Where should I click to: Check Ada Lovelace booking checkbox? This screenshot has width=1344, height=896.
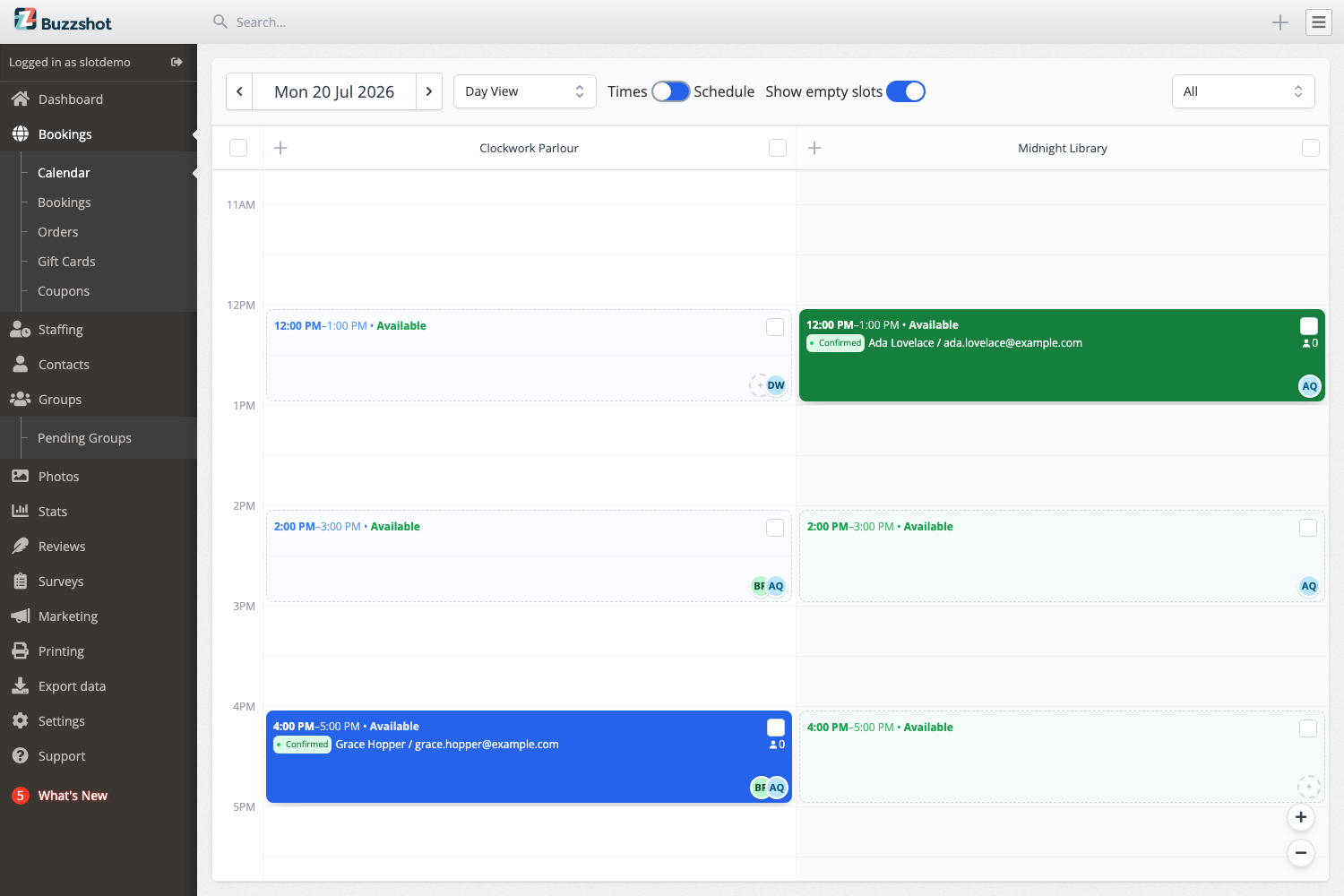[1309, 326]
